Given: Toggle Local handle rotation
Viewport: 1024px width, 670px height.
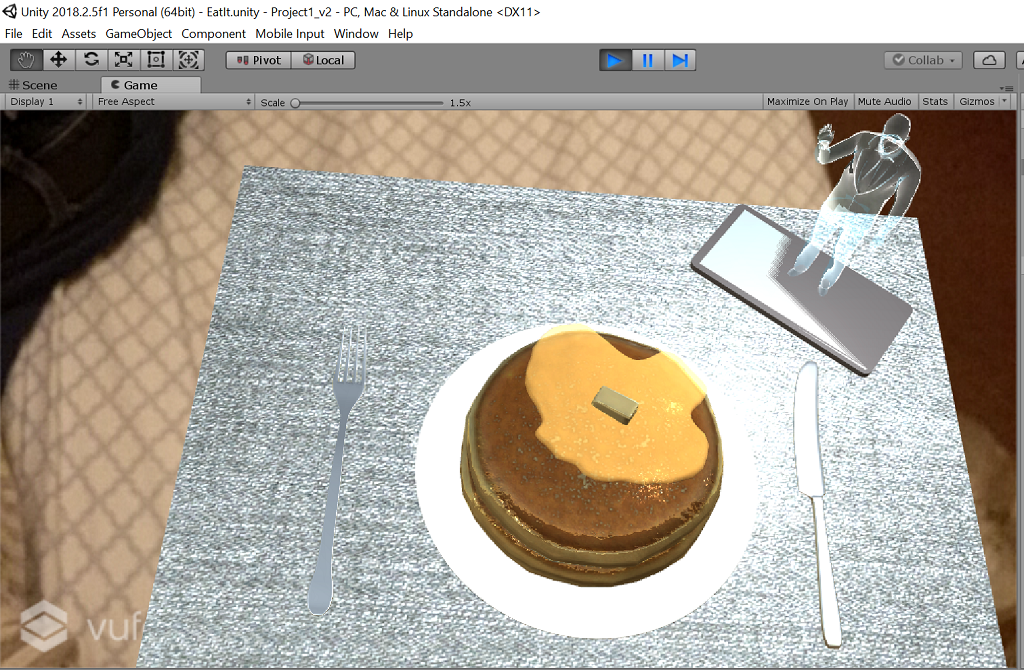Looking at the screenshot, I should tap(323, 60).
